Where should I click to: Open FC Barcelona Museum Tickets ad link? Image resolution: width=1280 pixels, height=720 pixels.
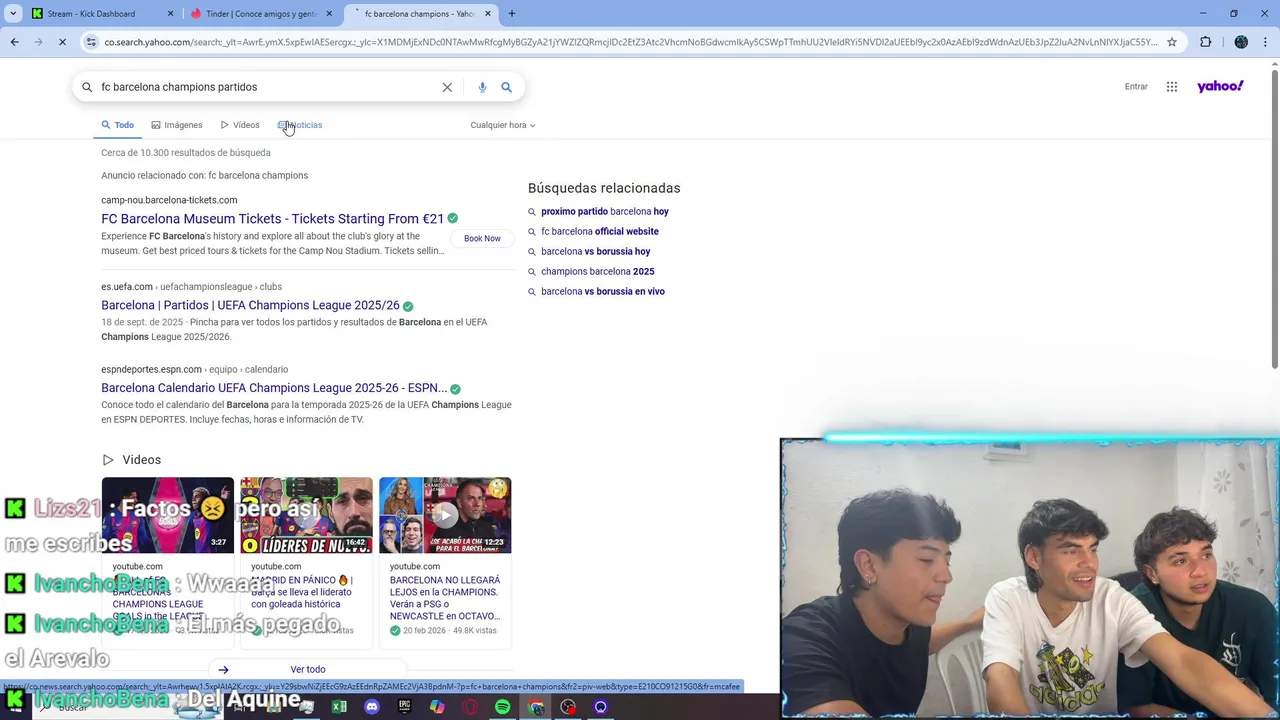272,218
